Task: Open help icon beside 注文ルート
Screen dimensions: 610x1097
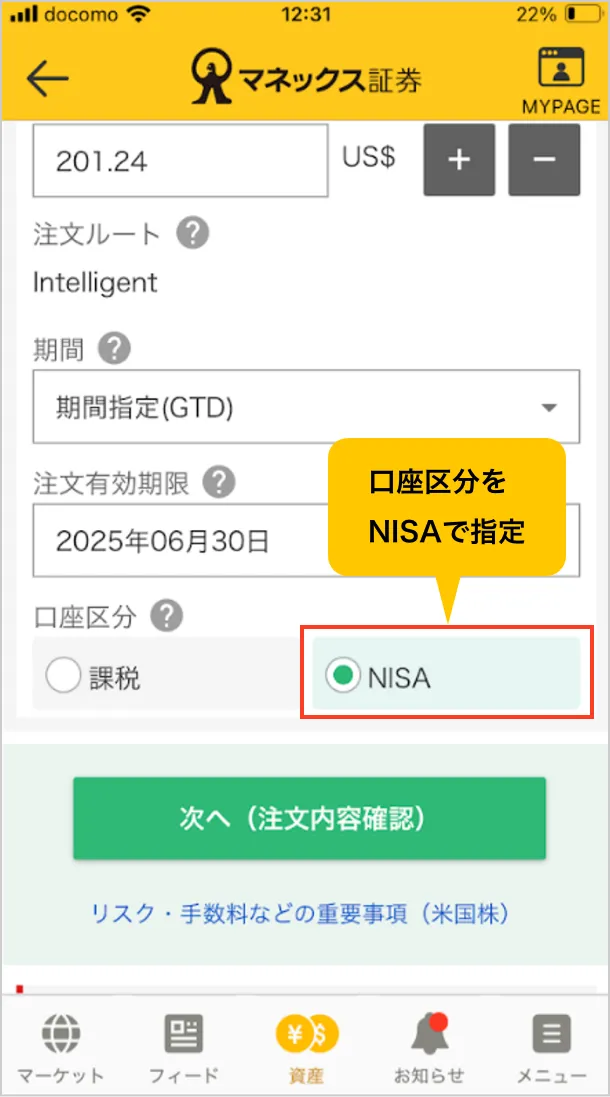Action: [x=193, y=234]
